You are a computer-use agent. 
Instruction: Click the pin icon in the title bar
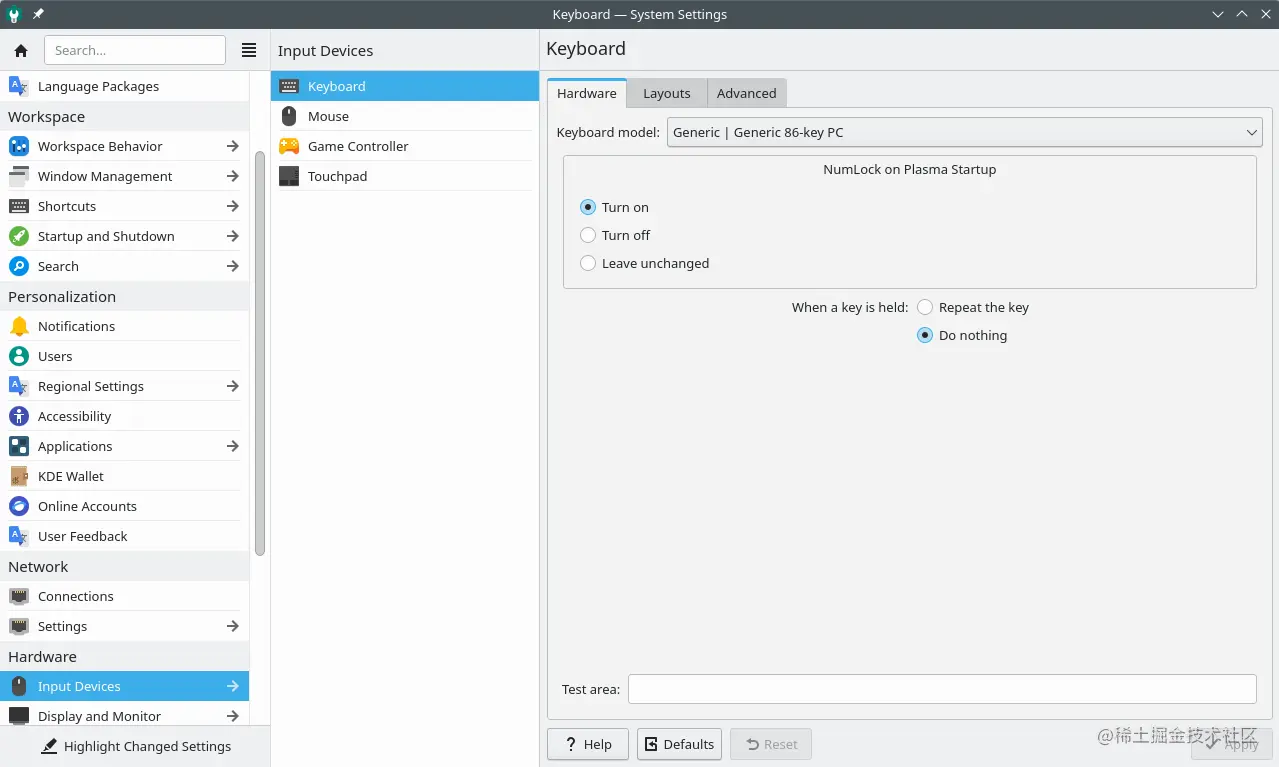point(38,14)
